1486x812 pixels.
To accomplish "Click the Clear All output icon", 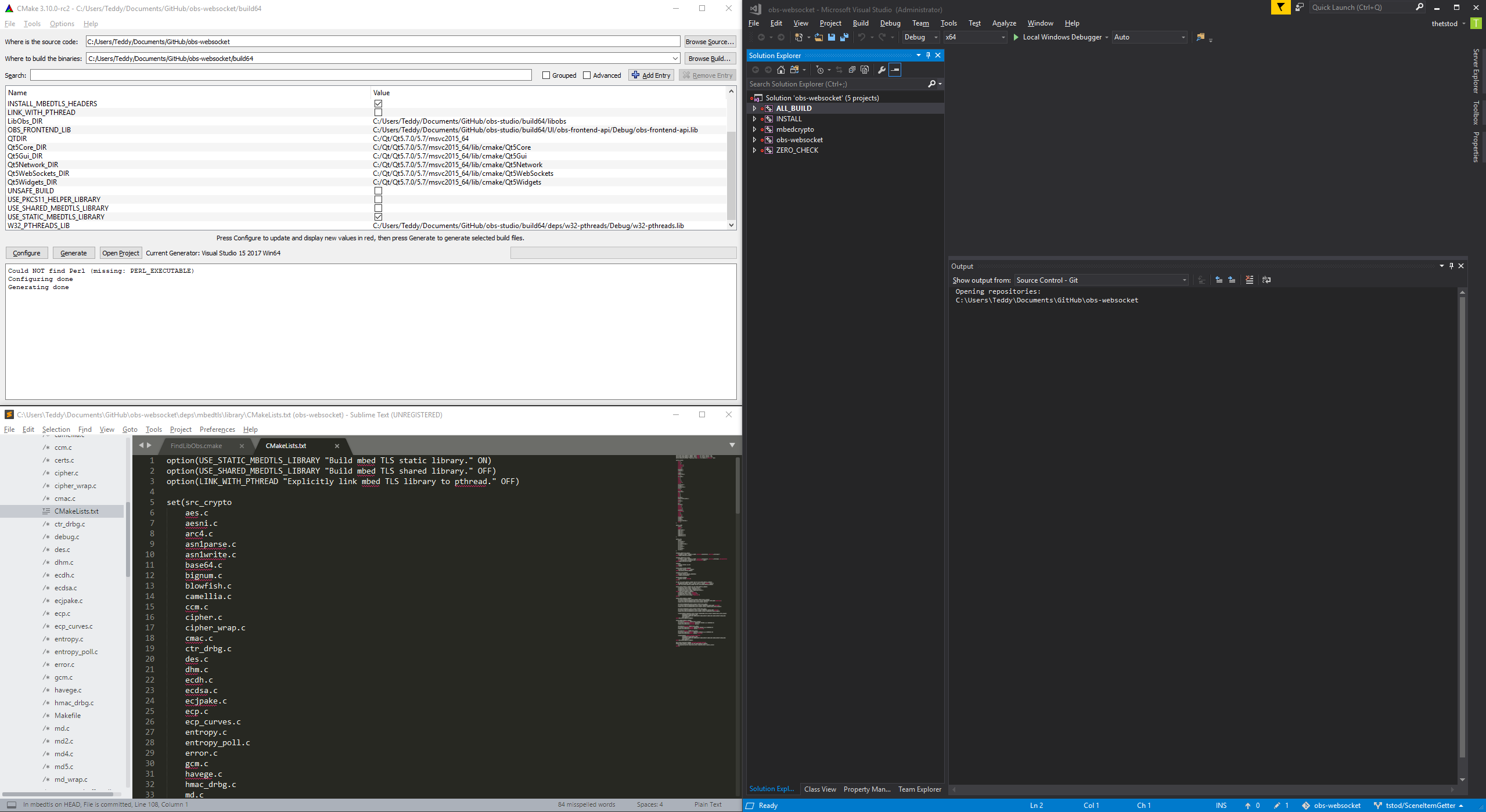I will pos(1249,280).
